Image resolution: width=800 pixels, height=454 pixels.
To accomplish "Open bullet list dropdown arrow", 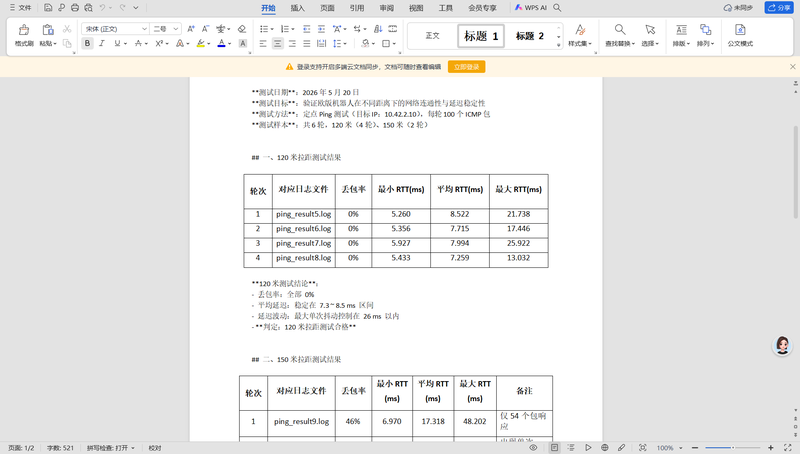I will [272, 29].
